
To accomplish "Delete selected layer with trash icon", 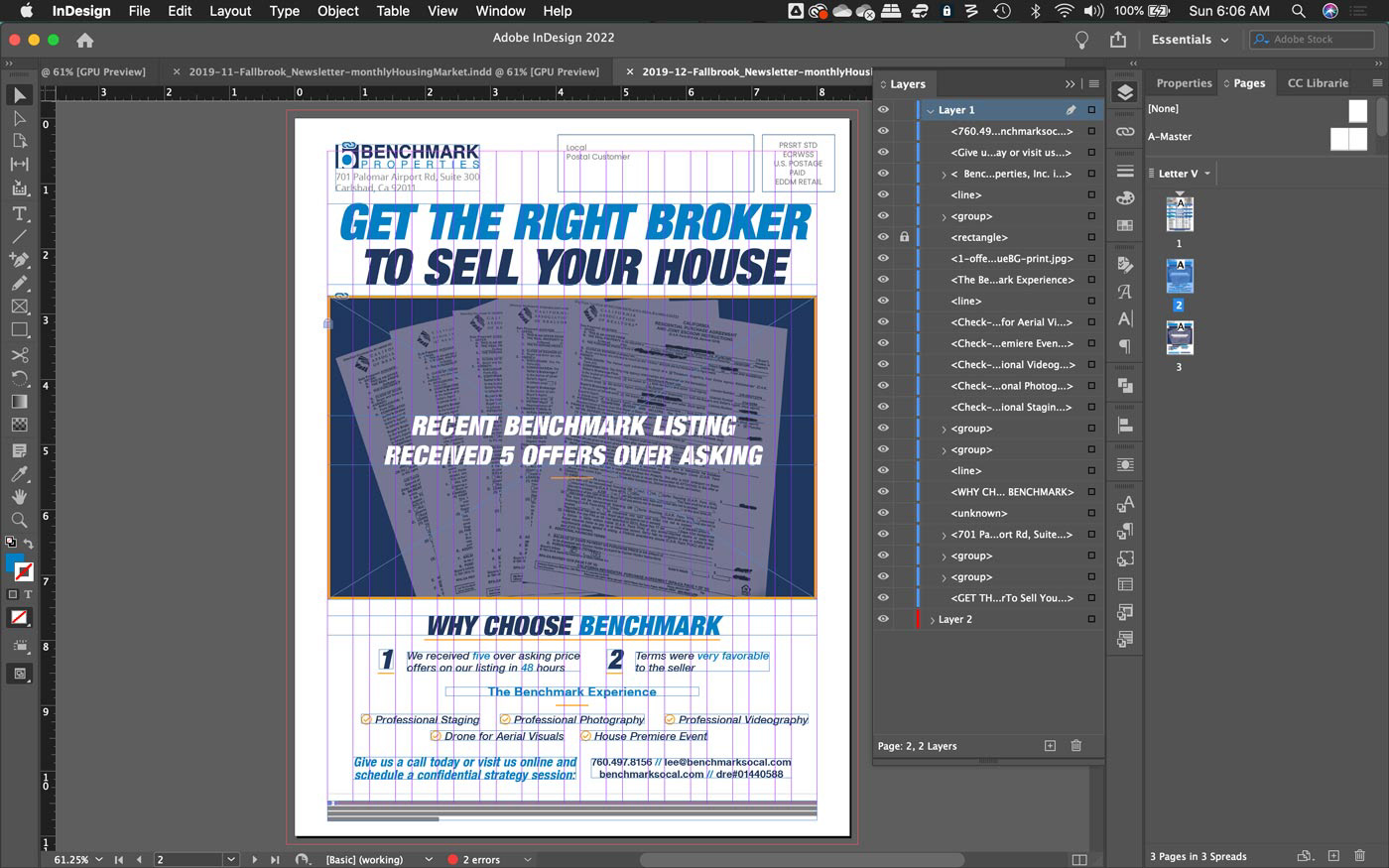I will pos(1076,746).
